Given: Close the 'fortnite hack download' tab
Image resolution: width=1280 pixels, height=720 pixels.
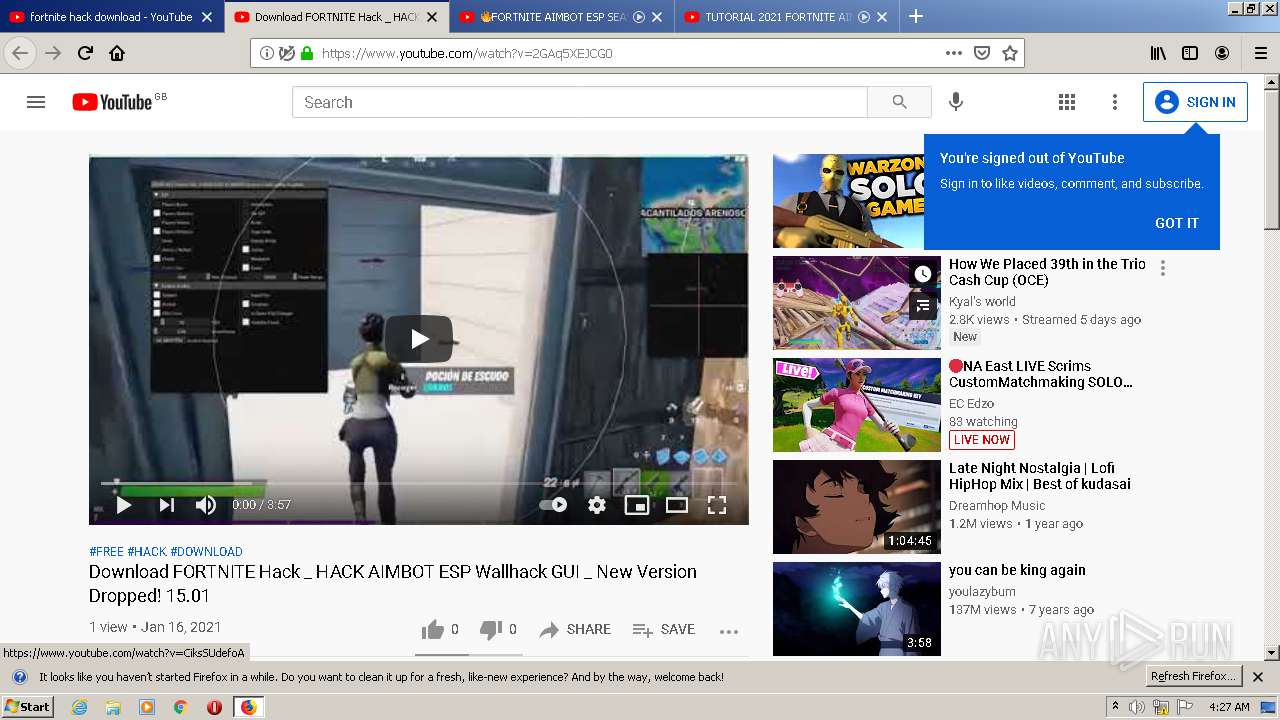Looking at the screenshot, I should pos(207,17).
